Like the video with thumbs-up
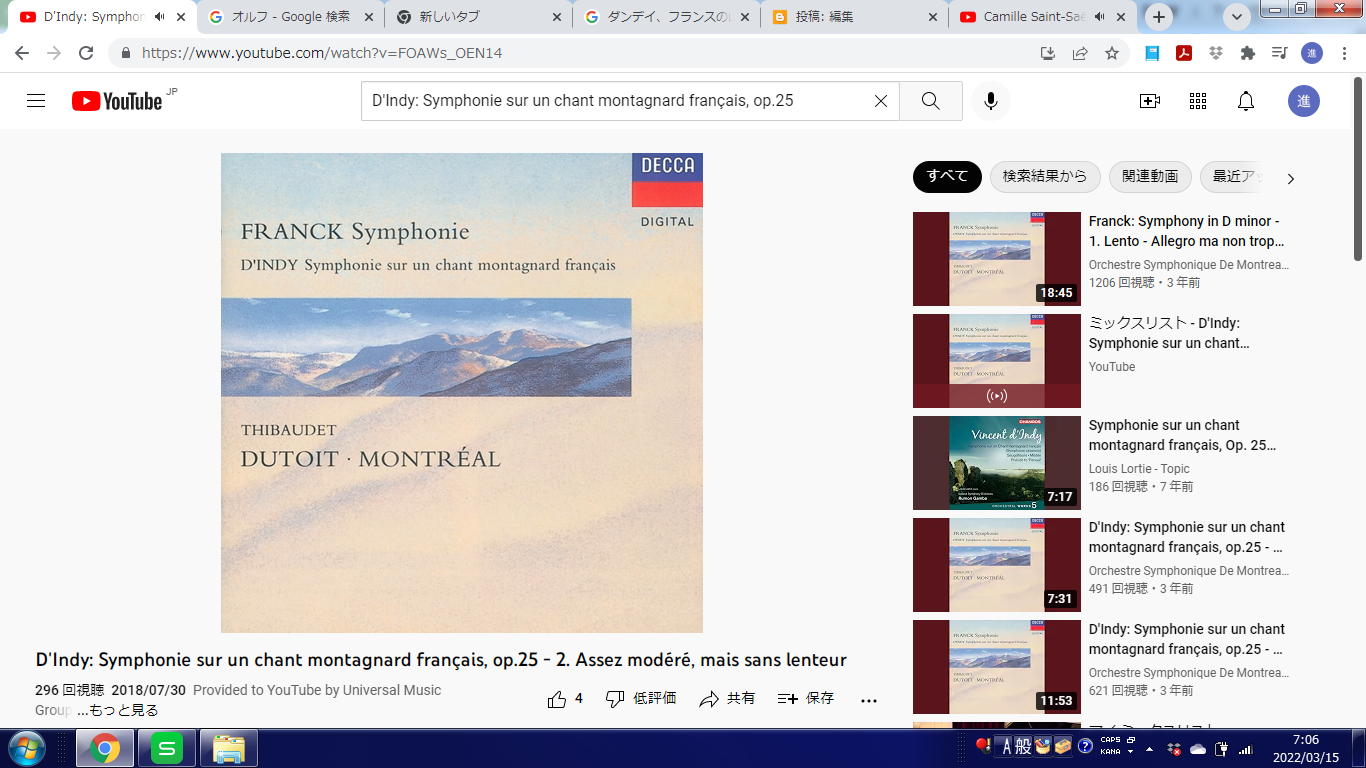The image size is (1366, 768). coord(566,699)
